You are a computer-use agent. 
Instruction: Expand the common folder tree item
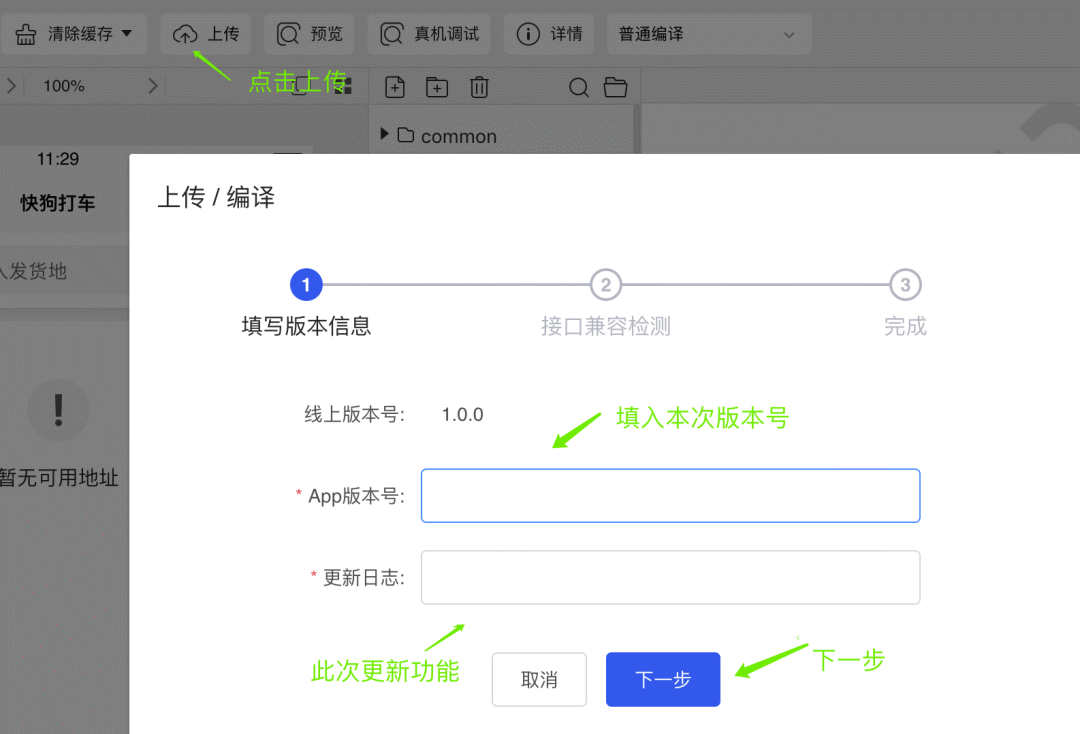pyautogui.click(x=384, y=134)
